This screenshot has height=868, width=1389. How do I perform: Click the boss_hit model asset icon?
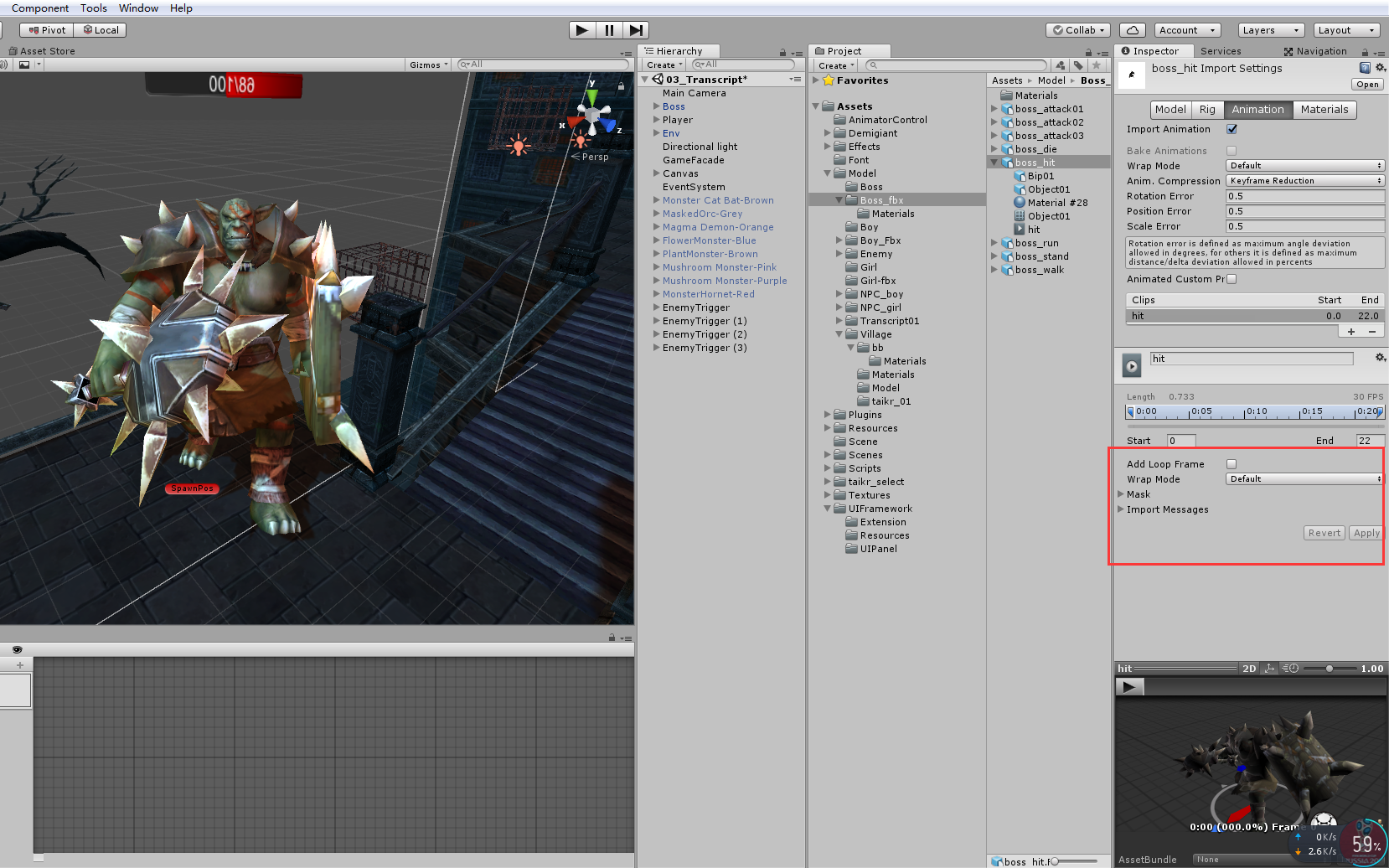1008,163
